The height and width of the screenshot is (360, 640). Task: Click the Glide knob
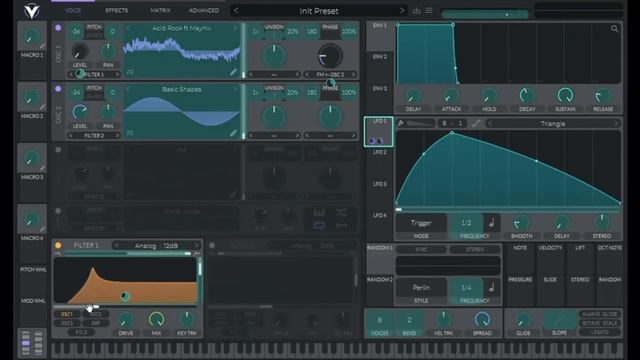(523, 320)
